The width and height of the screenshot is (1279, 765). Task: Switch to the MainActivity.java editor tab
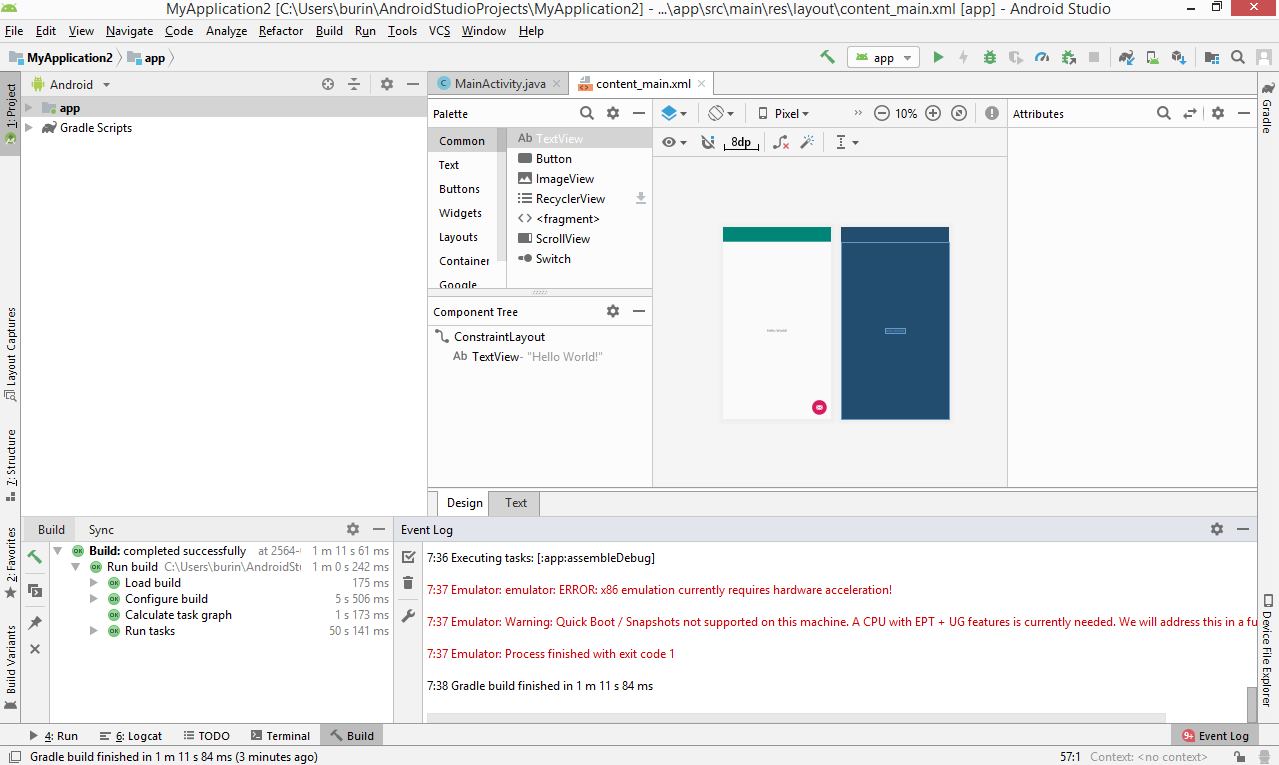pyautogui.click(x=499, y=84)
